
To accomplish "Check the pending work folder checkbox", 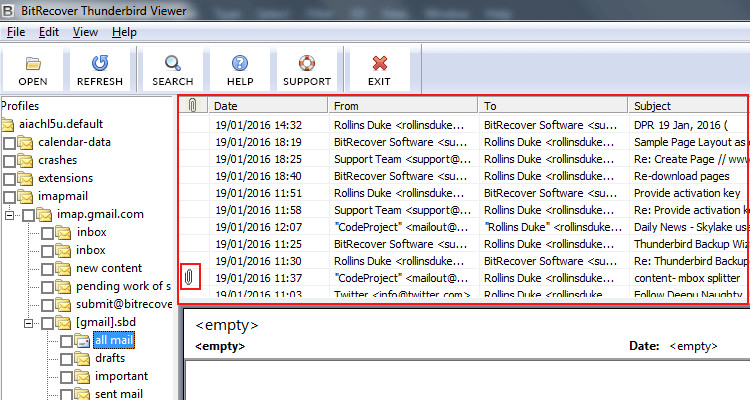I will [47, 287].
